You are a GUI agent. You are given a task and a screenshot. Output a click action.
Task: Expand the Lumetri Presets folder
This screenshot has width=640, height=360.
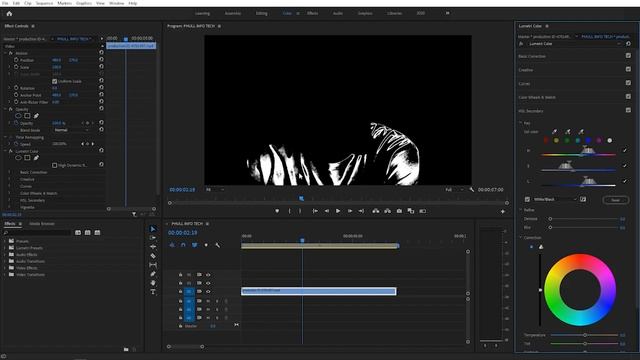click(5, 248)
